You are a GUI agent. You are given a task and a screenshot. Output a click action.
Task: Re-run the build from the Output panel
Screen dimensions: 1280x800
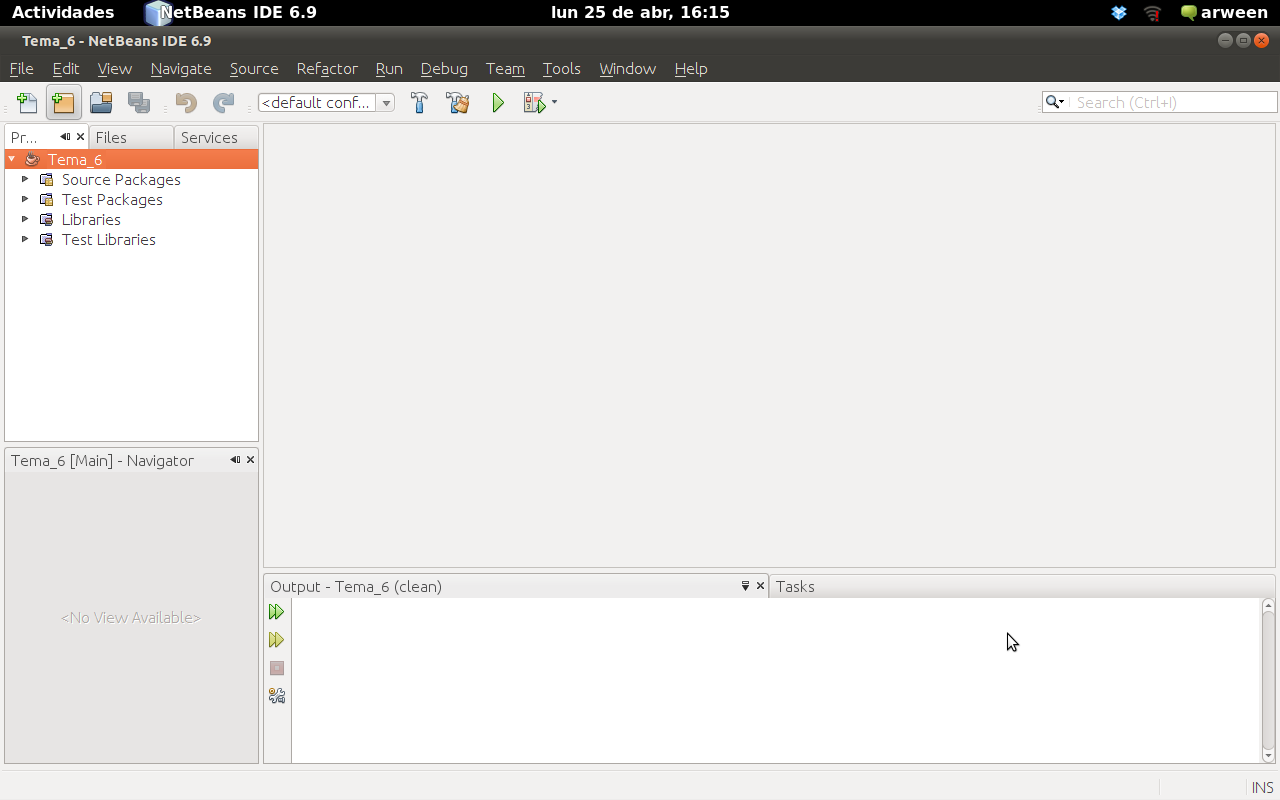(x=277, y=611)
